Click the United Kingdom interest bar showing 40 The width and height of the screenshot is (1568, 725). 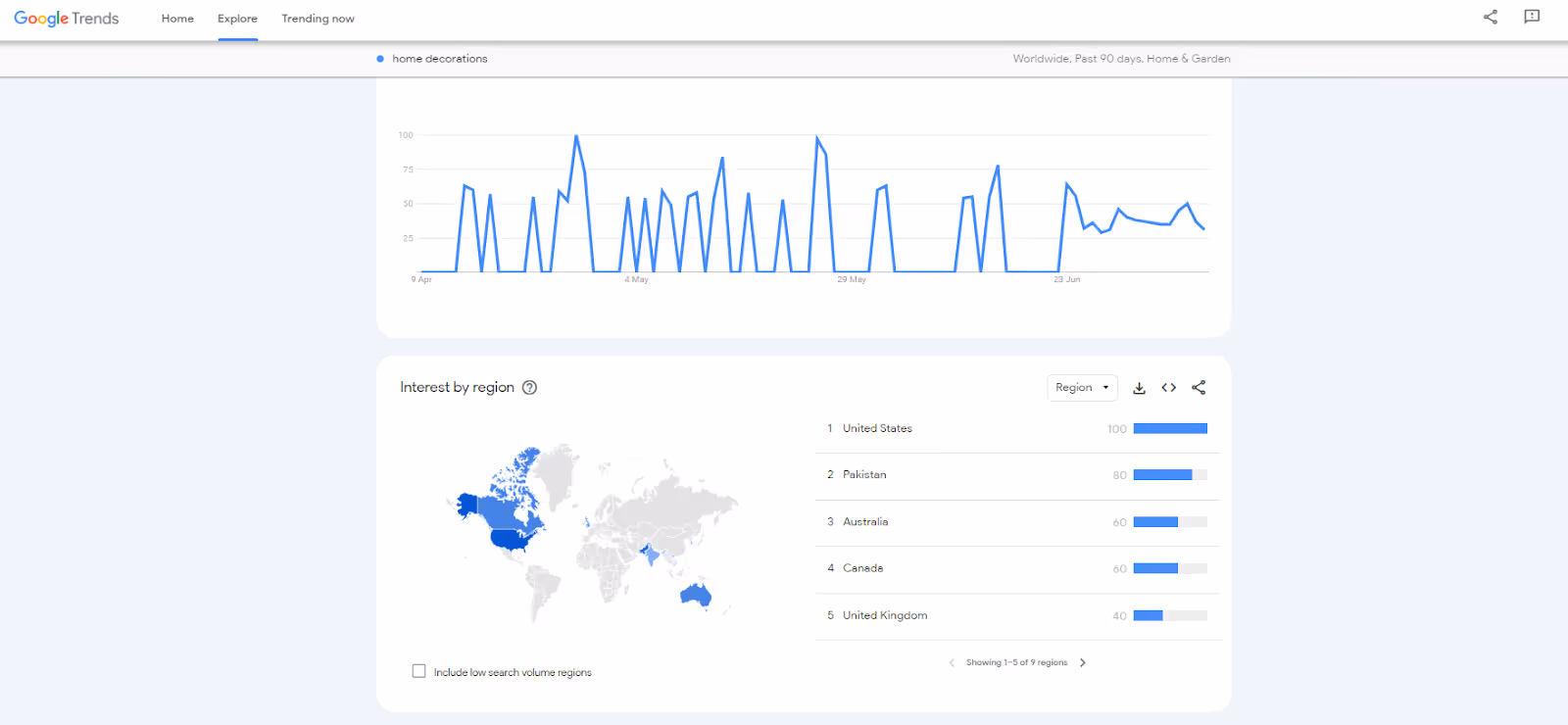[x=1148, y=616]
